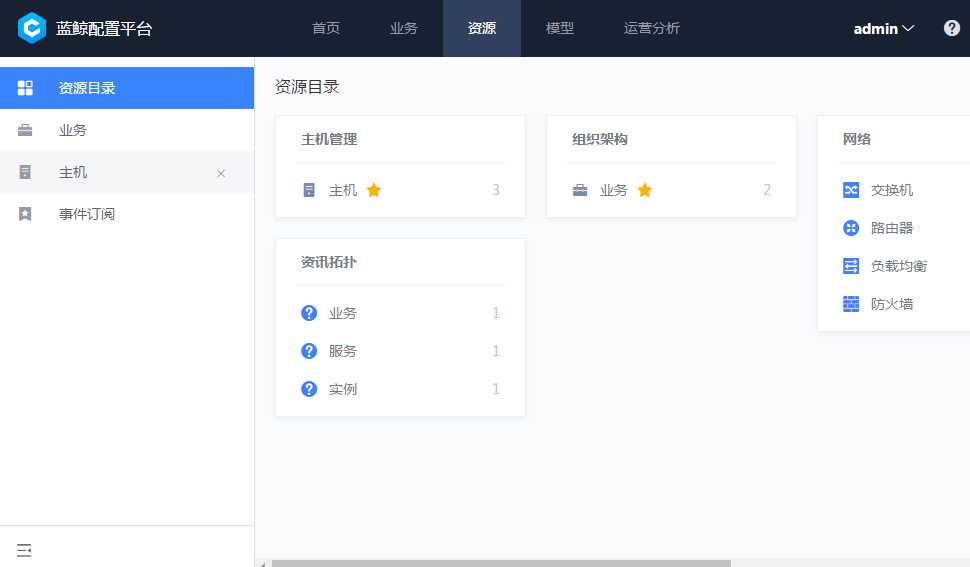Click the question icon beside 服务
The height and width of the screenshot is (567, 970).
pos(309,351)
